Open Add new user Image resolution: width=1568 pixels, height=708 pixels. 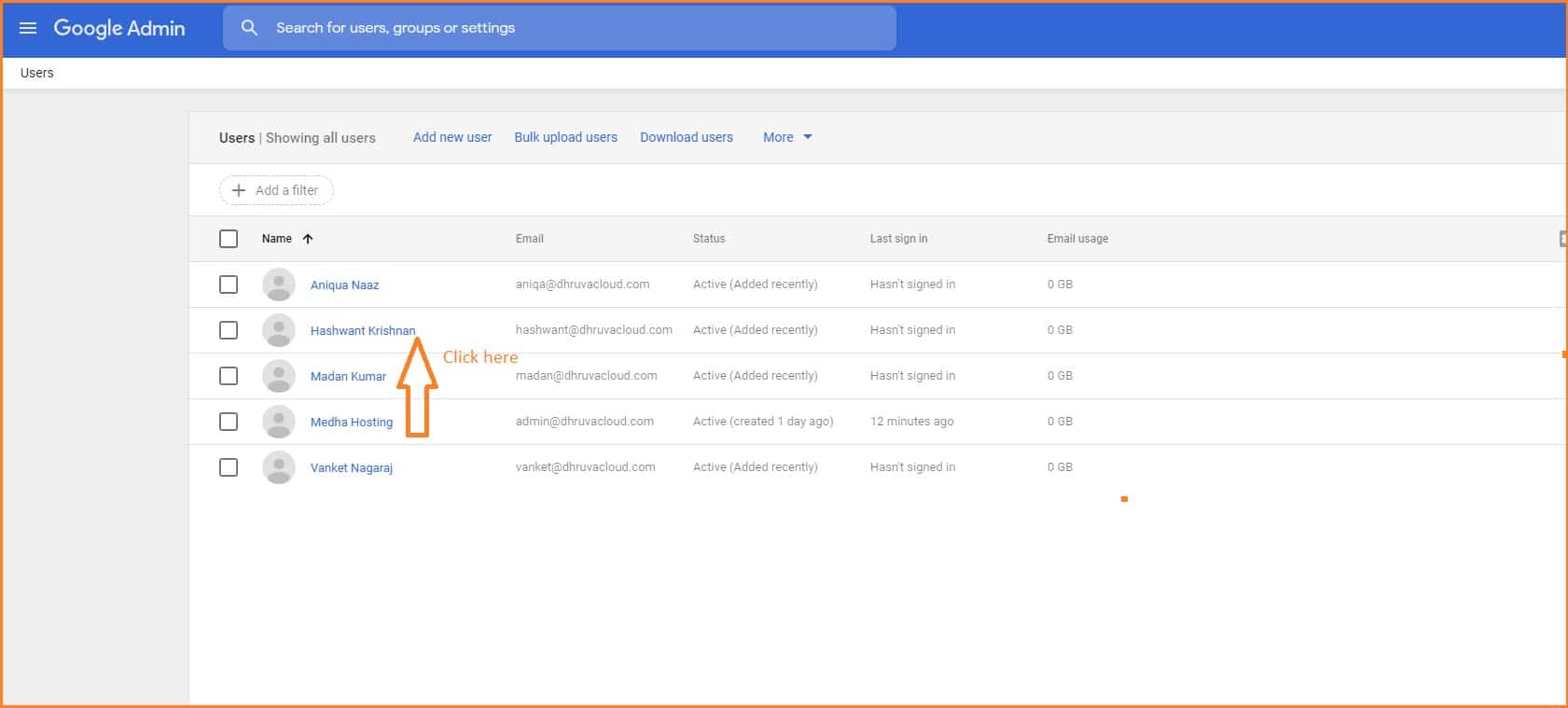452,137
